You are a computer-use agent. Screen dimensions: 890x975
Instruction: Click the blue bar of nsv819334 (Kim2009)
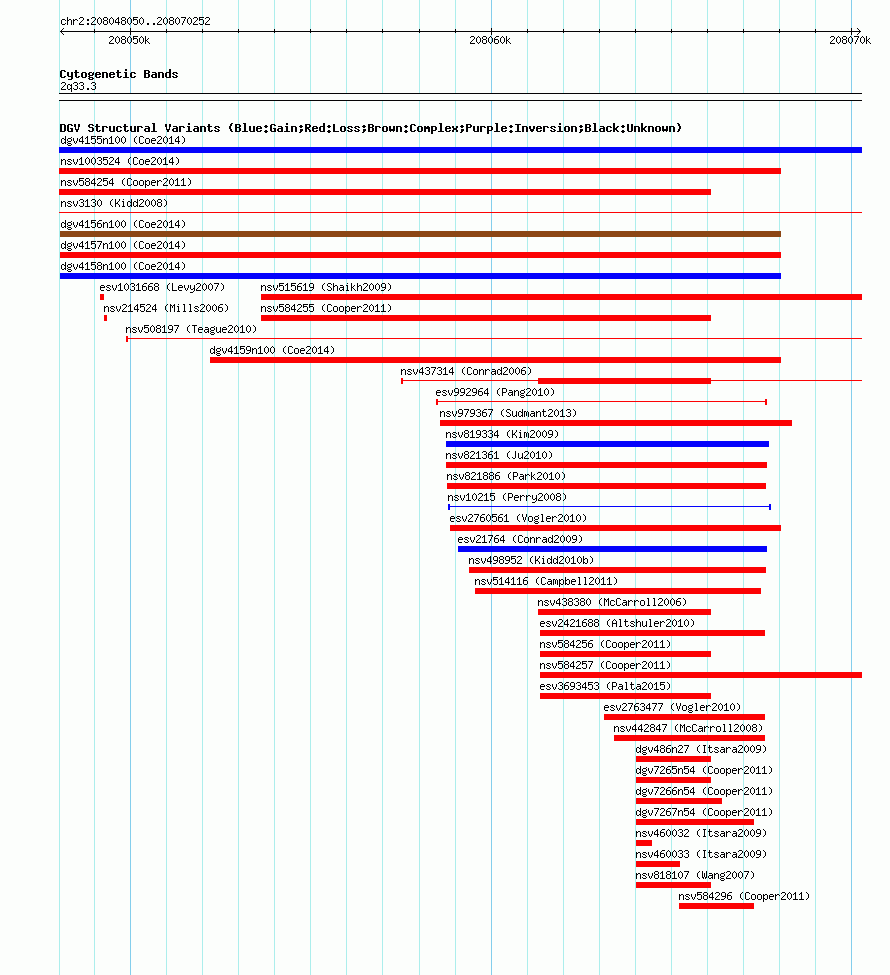click(x=607, y=444)
